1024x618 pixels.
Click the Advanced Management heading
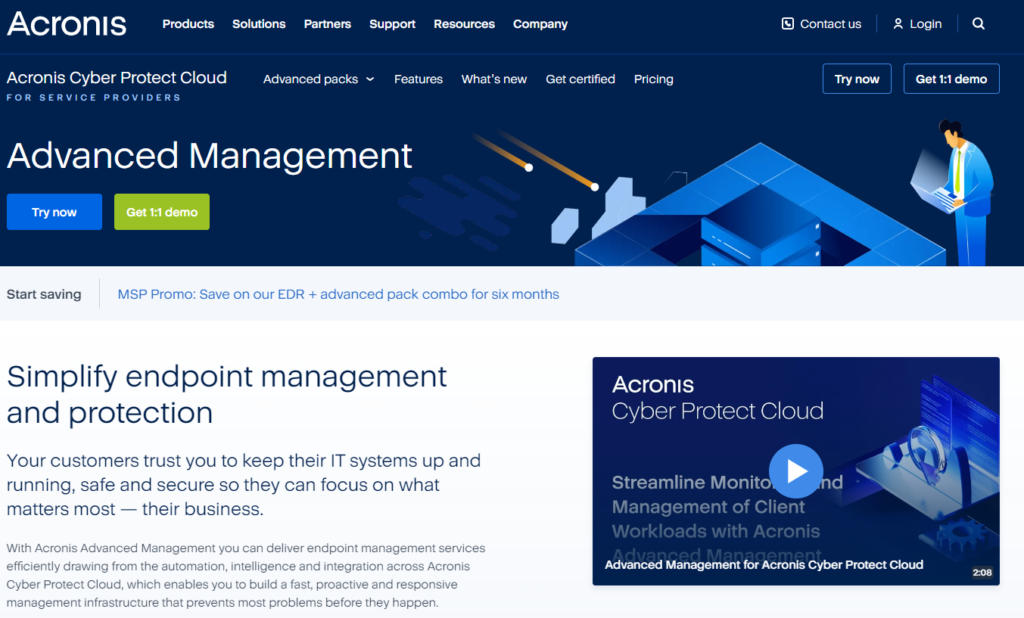coord(209,156)
